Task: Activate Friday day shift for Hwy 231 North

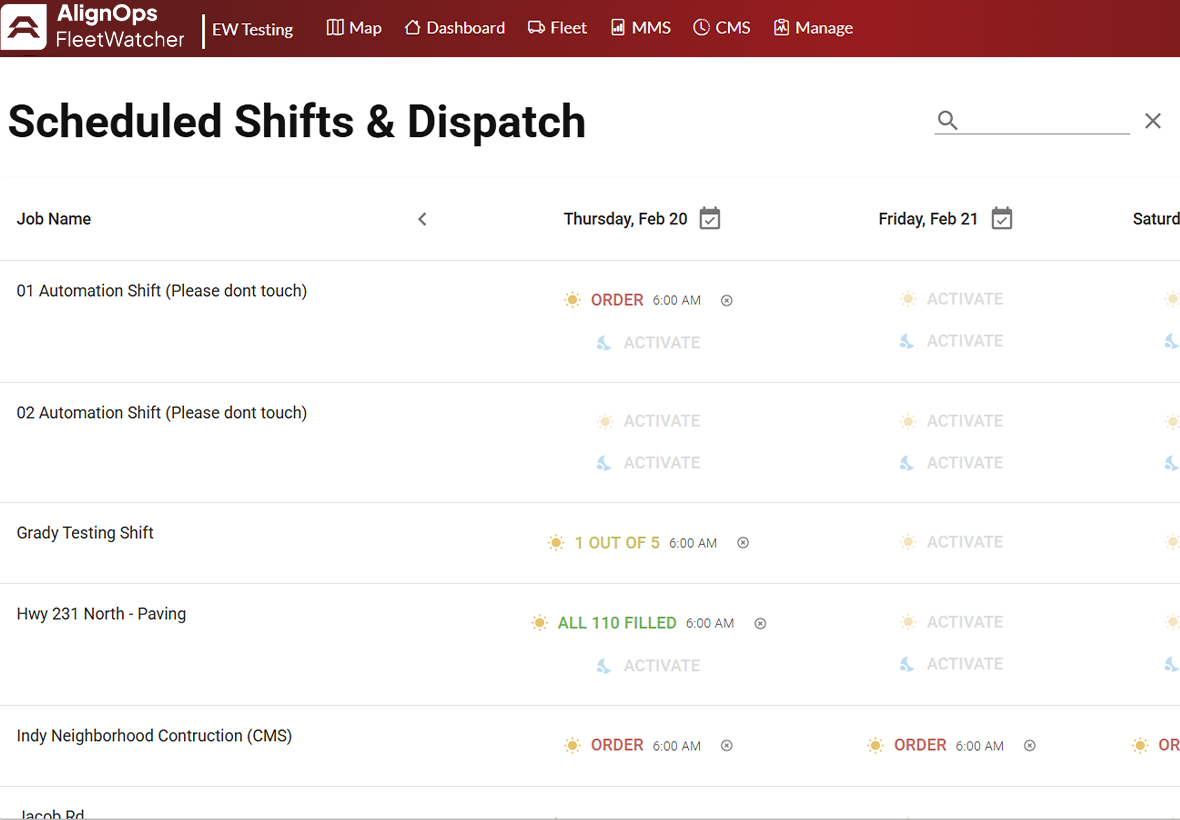Action: (x=964, y=621)
